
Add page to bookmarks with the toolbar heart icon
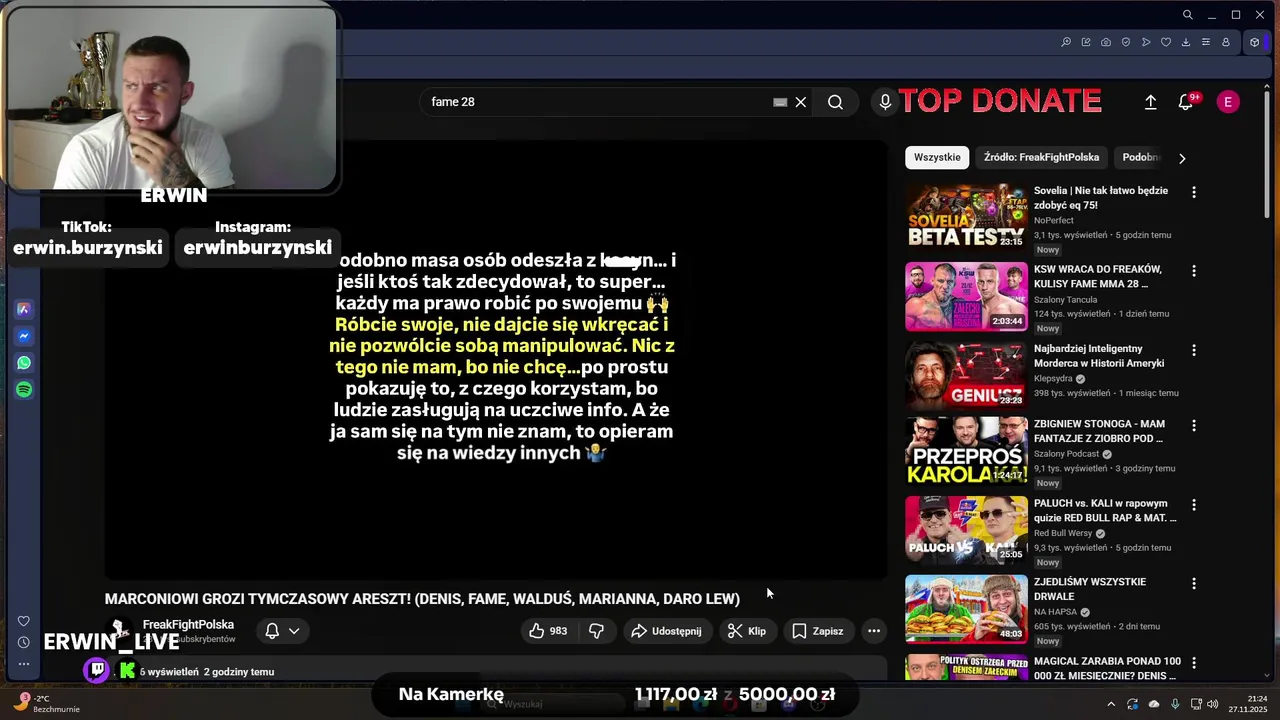[1166, 42]
